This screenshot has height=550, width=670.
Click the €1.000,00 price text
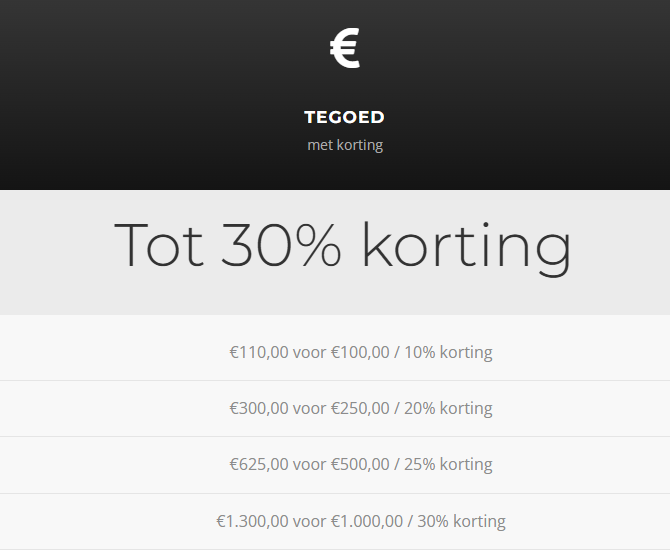(366, 521)
